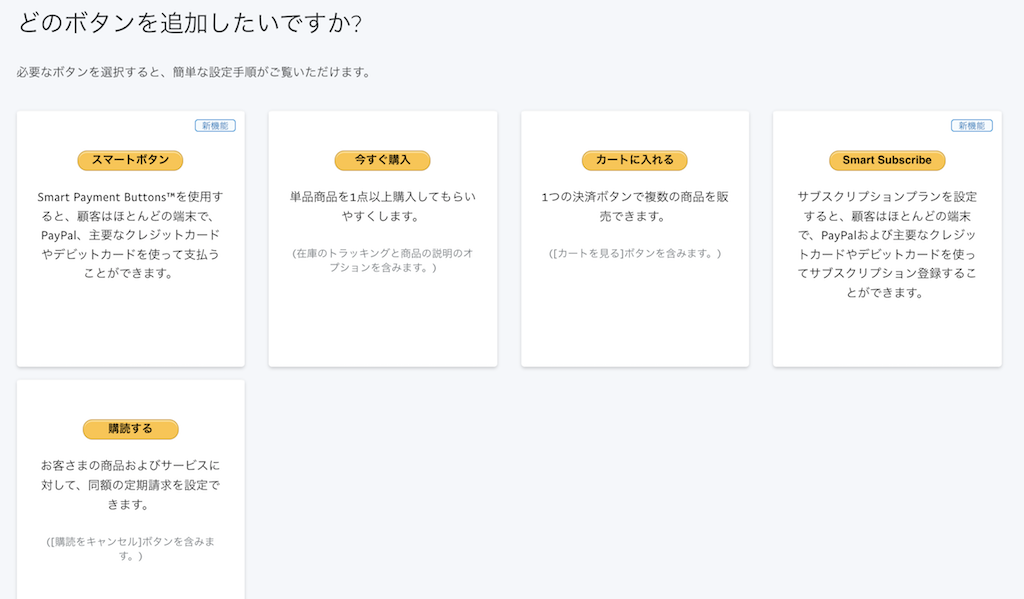This screenshot has width=1024, height=599.
Task: Choose the カートに入れる button
Action: 634,160
